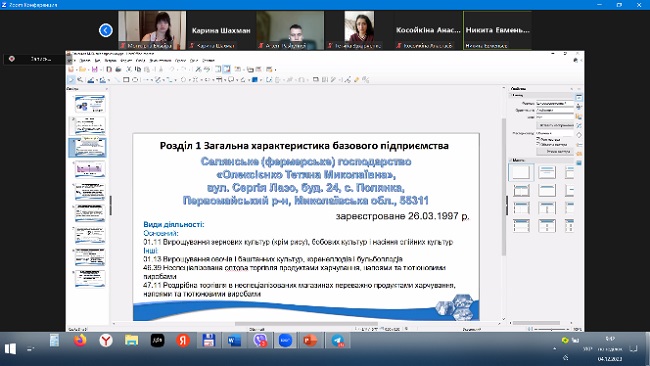Select the rectangle shape tool in drawing toolbar
The image size is (650, 366).
coord(126,80)
